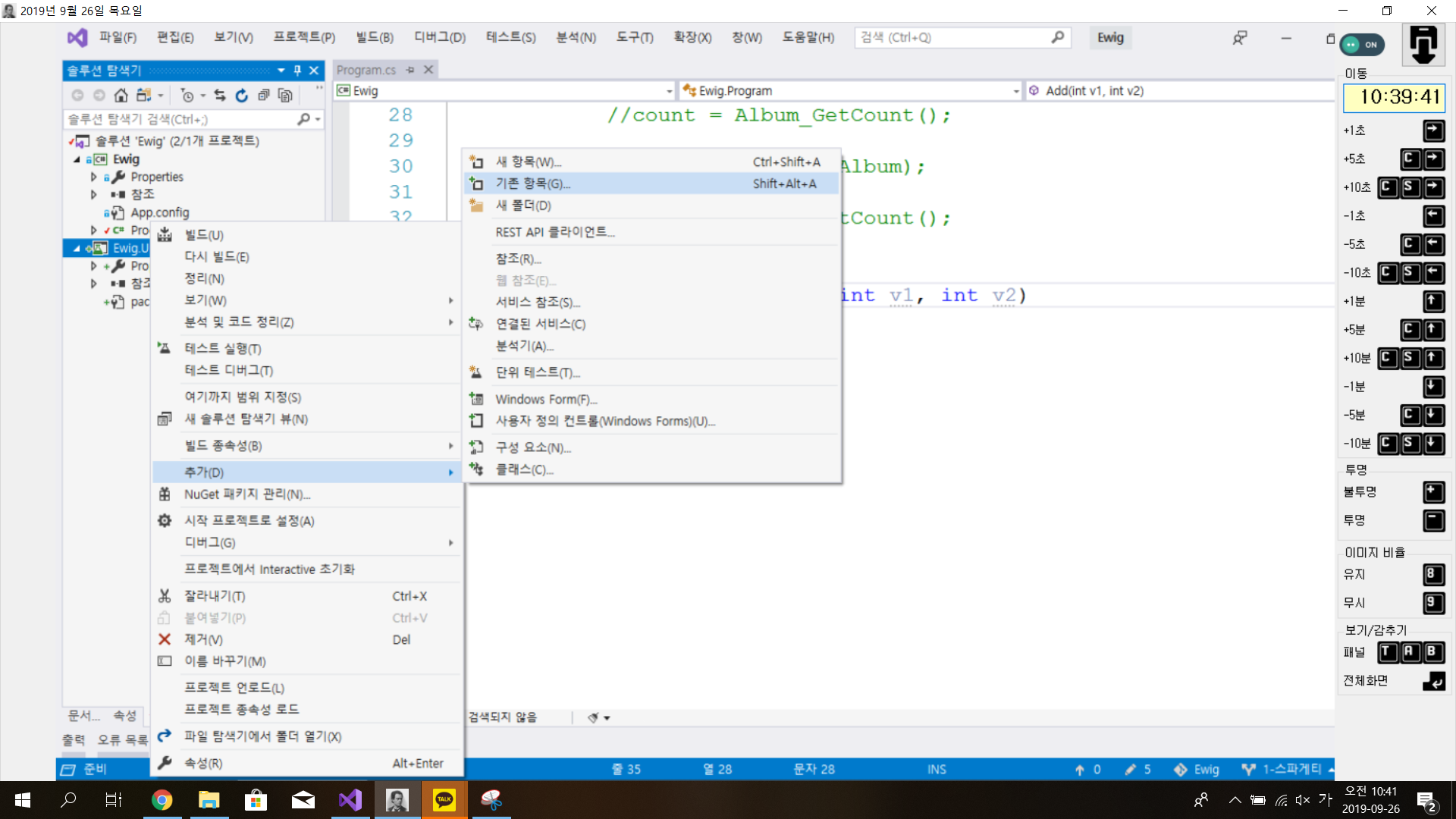Select 기존 항목(G) existing item entry
The height and width of the screenshot is (819, 1456).
point(532,184)
